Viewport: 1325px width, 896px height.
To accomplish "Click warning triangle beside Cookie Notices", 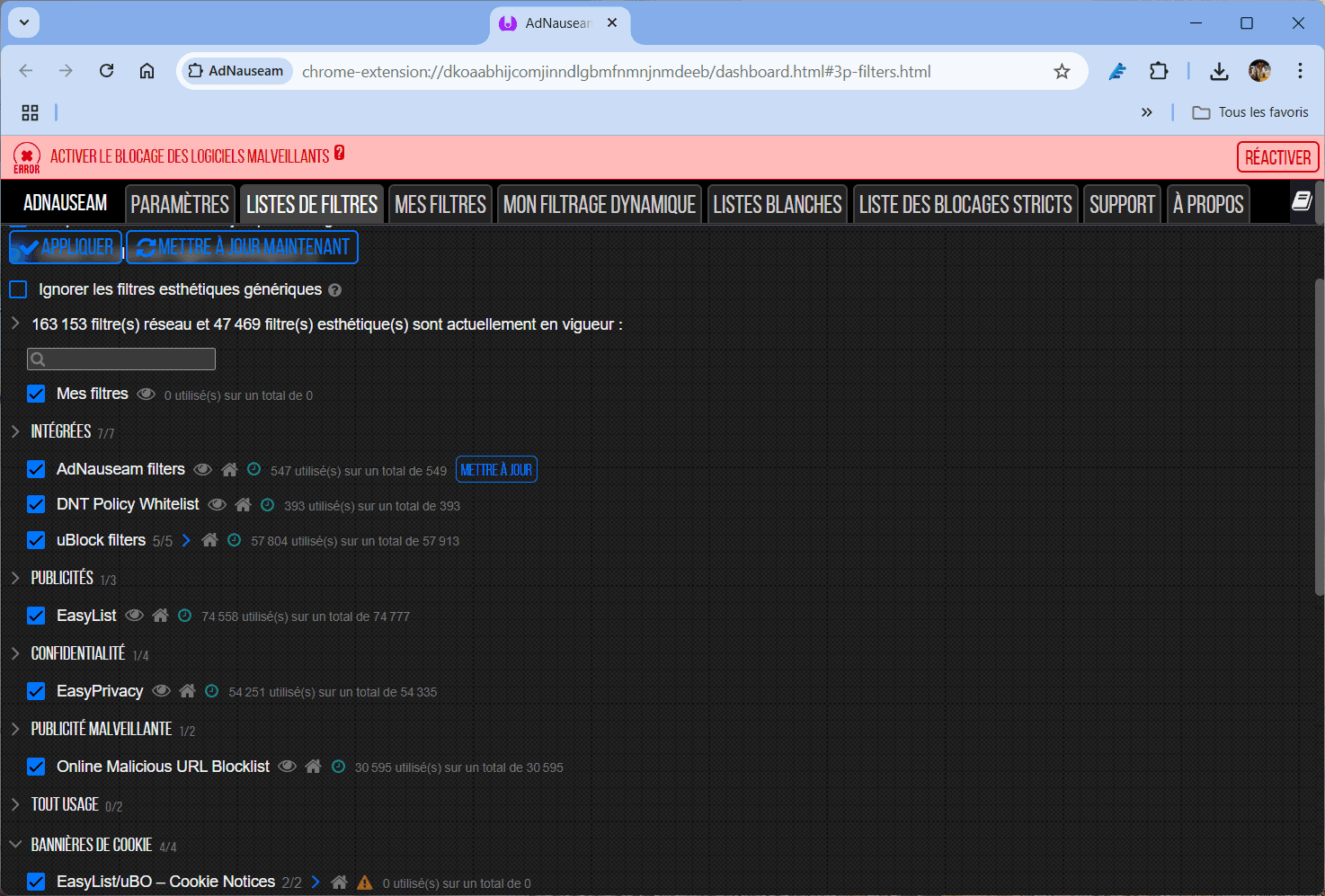I will (x=364, y=883).
